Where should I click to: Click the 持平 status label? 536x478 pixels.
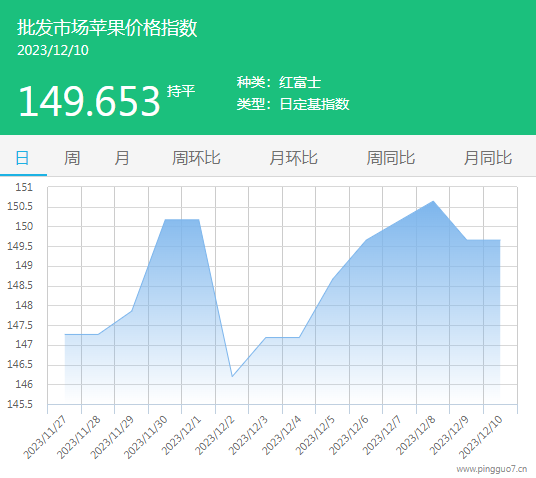click(x=181, y=91)
